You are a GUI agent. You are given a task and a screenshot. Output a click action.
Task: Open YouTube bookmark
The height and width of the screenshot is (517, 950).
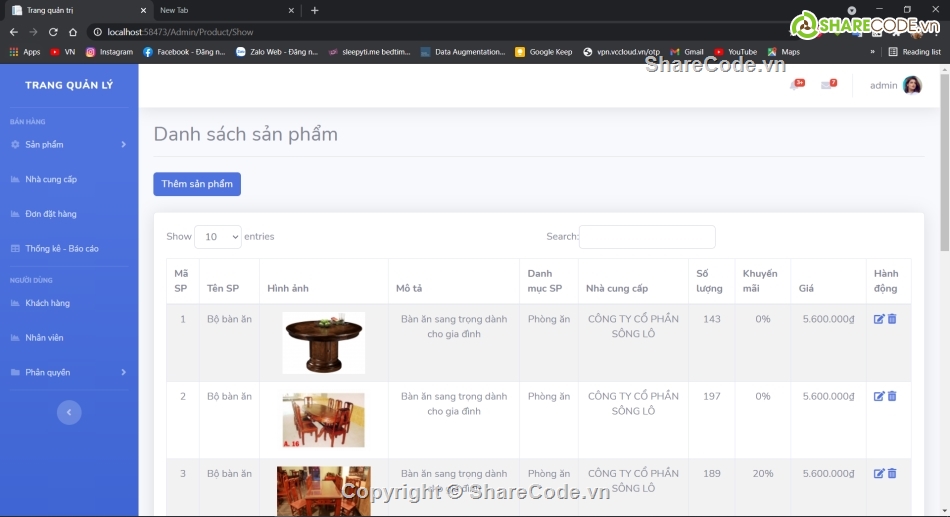(x=736, y=52)
